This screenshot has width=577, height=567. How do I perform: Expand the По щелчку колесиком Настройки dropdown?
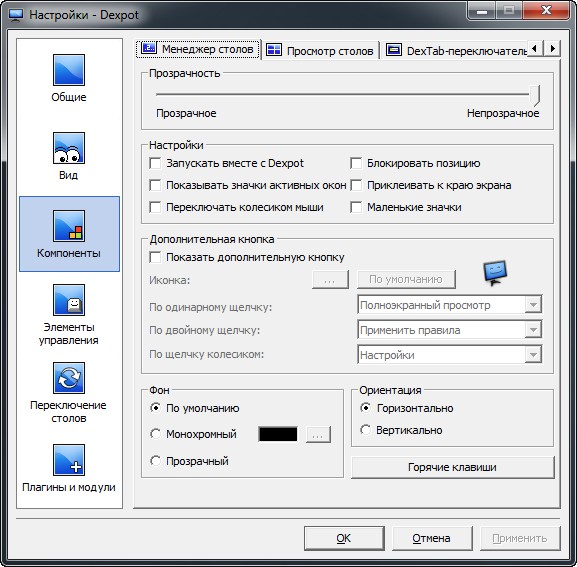(449, 355)
